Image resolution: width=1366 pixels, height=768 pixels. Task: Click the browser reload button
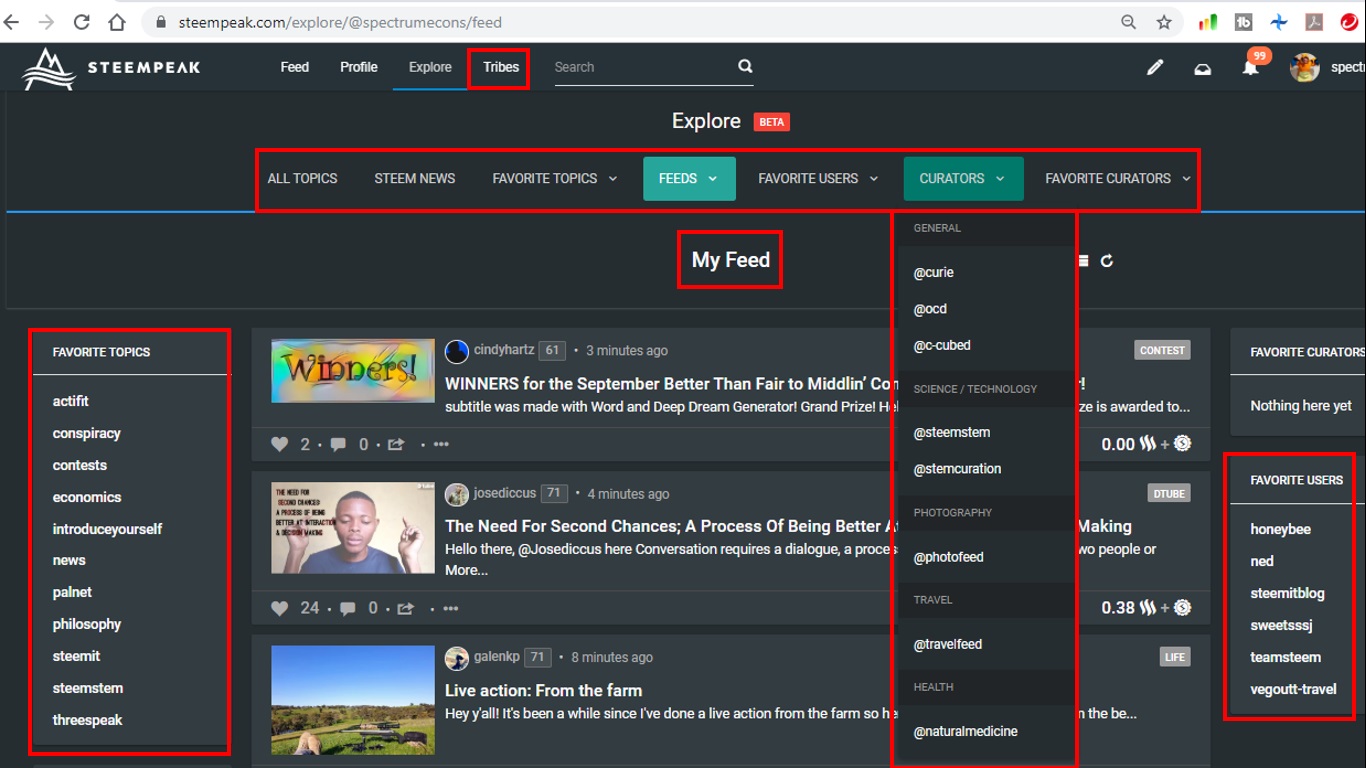[x=82, y=22]
